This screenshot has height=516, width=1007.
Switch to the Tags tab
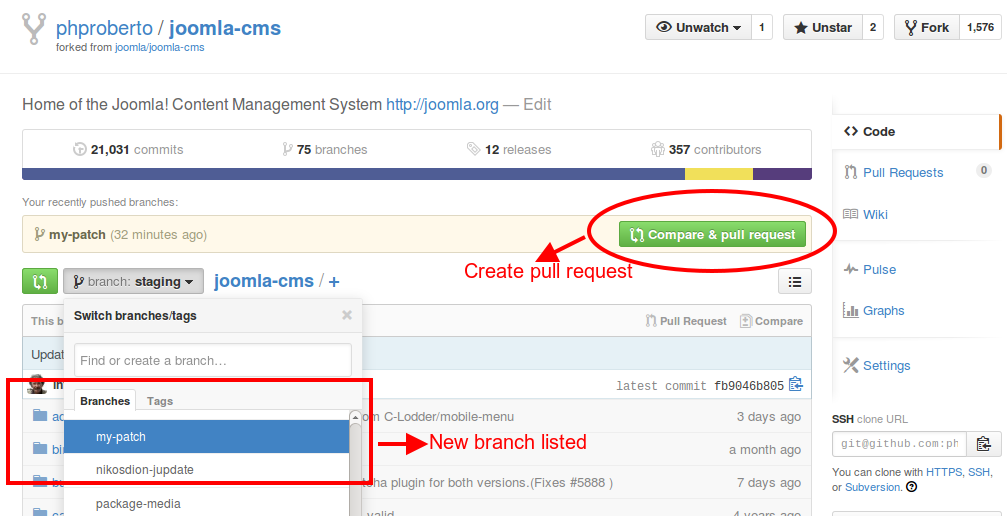[160, 401]
